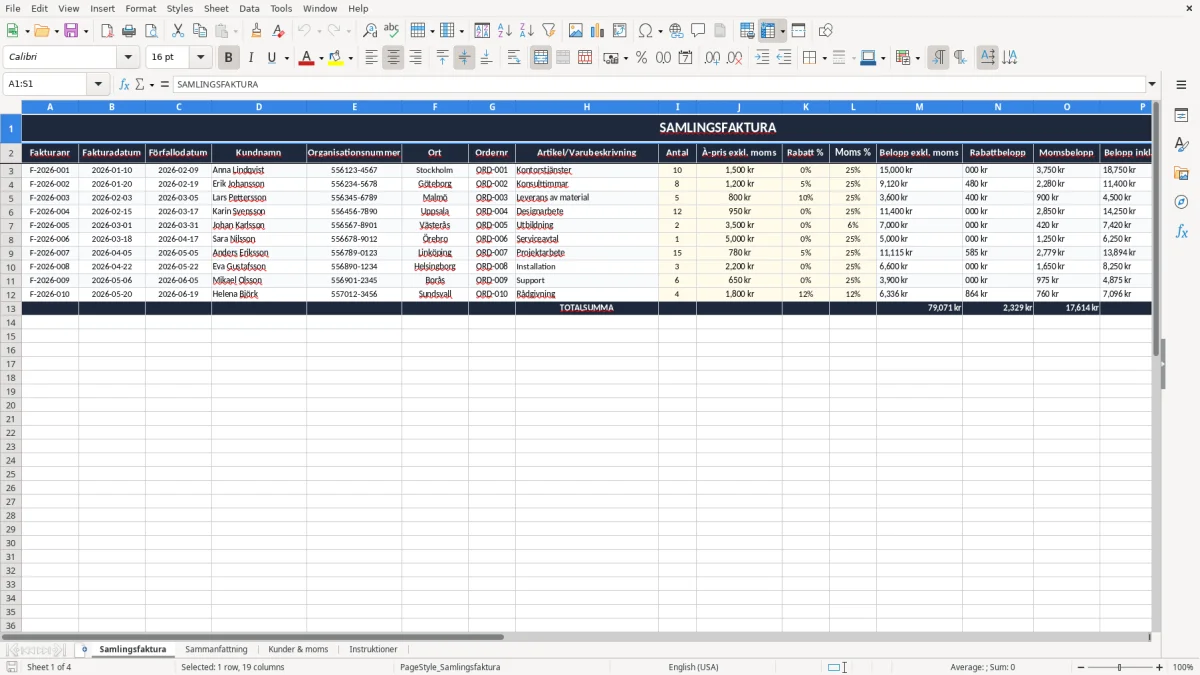The height and width of the screenshot is (675, 1200).
Task: Open the File menu
Action: [13, 8]
